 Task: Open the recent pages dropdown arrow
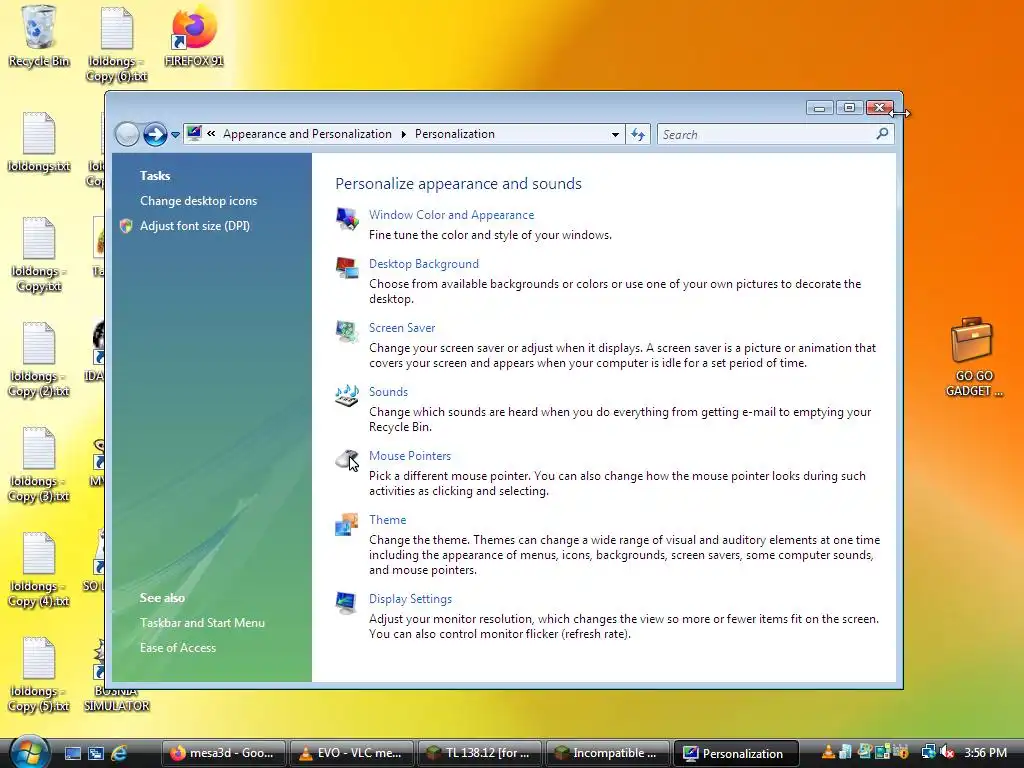pos(175,135)
